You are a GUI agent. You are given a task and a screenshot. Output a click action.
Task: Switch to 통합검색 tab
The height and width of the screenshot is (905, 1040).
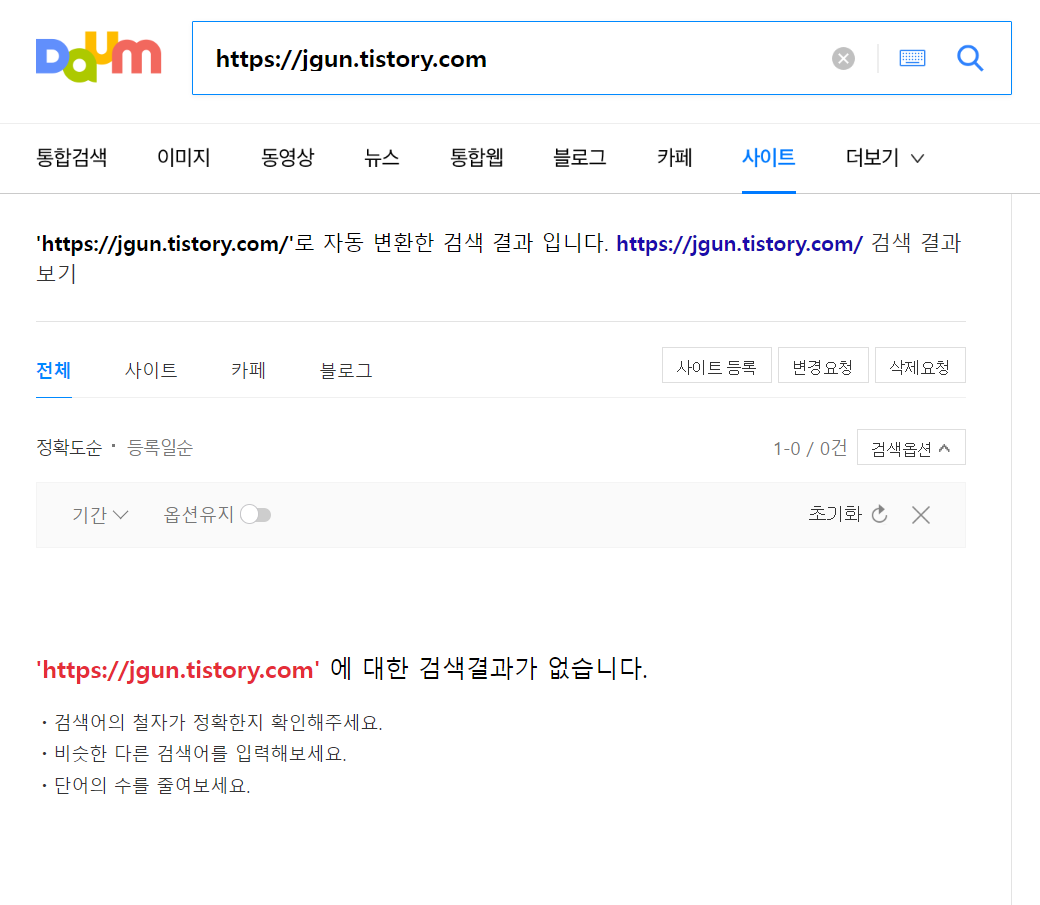[72, 158]
